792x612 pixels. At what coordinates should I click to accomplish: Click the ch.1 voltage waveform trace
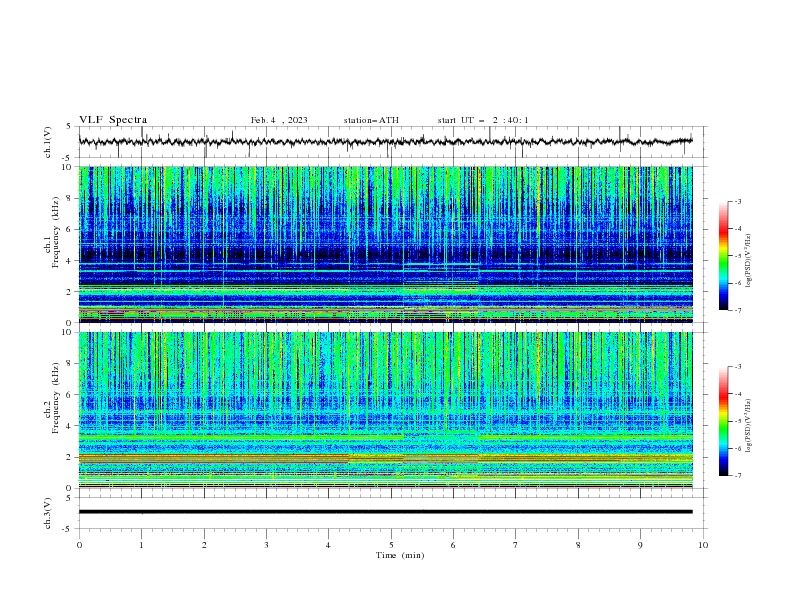[385, 142]
